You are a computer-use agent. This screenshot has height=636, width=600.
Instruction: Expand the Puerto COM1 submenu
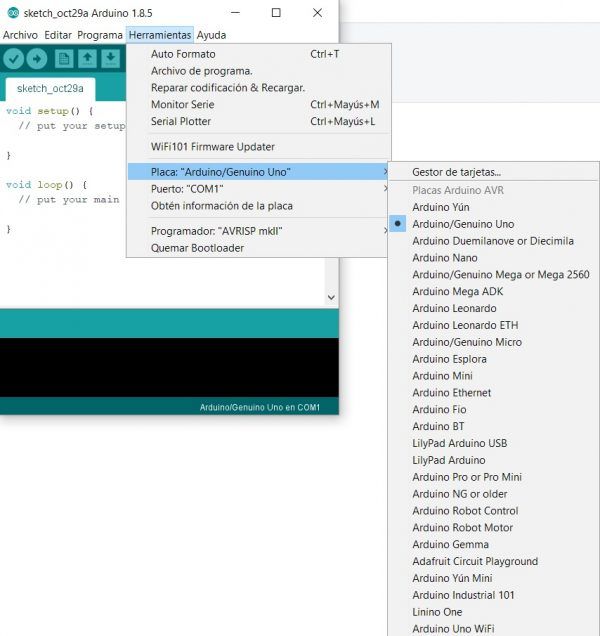[x=258, y=189]
